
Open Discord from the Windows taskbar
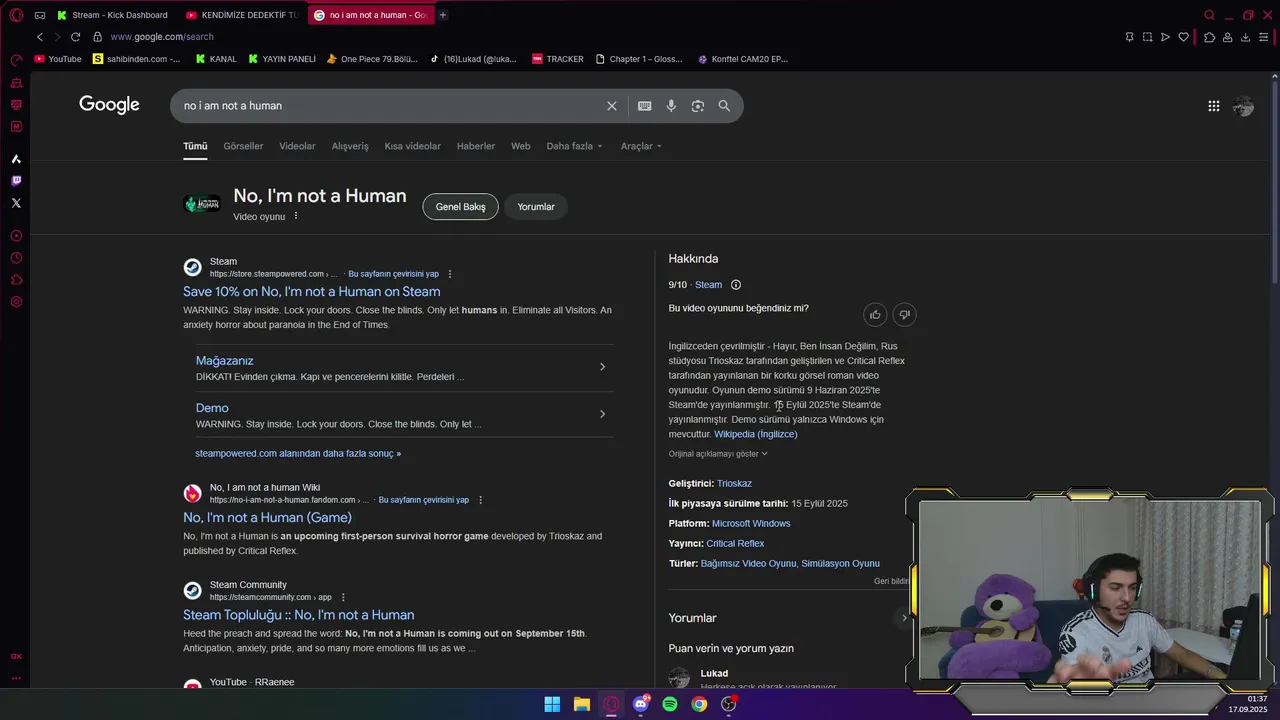click(641, 704)
